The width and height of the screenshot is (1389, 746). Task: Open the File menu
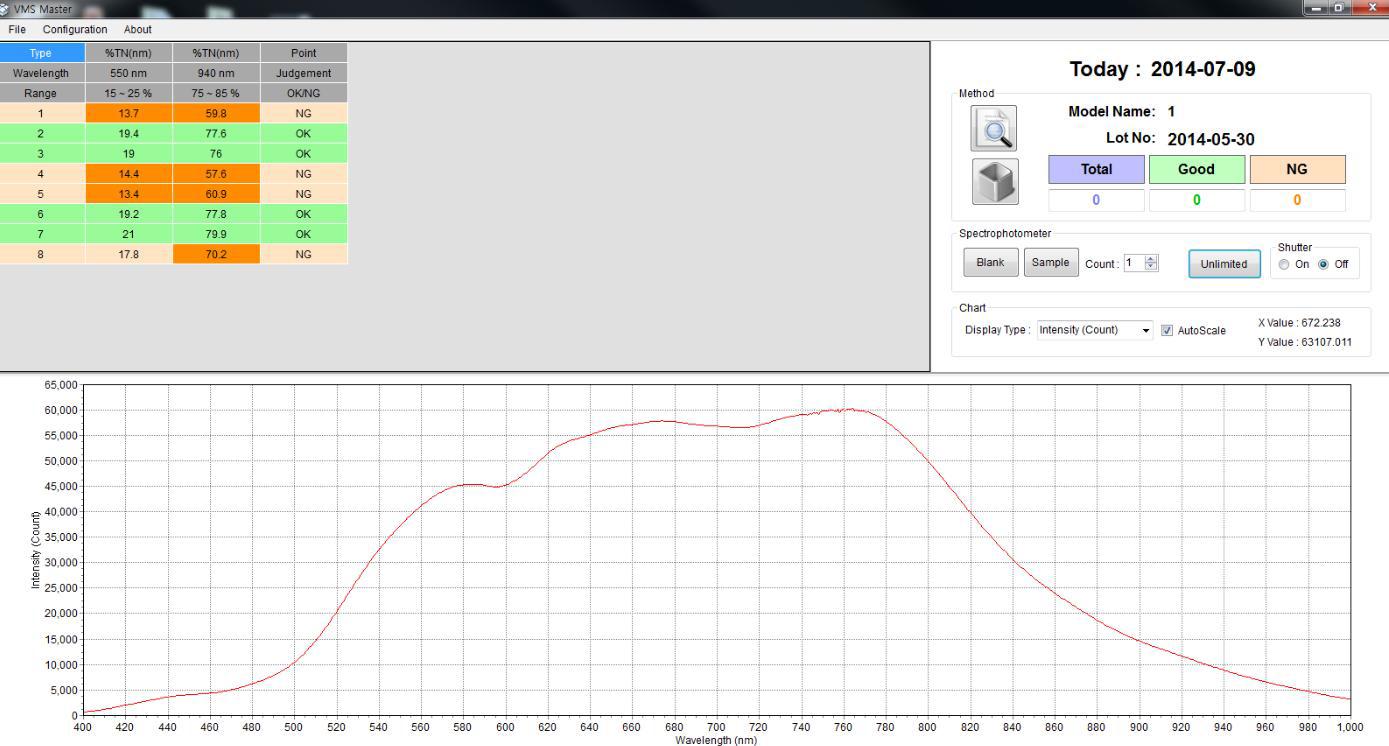coord(17,29)
